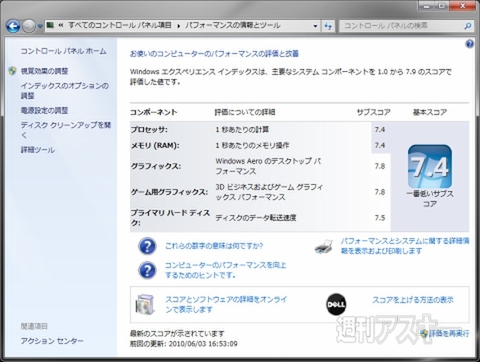Click 1 秒あたりのメモリ操作 description

[x=252, y=145]
